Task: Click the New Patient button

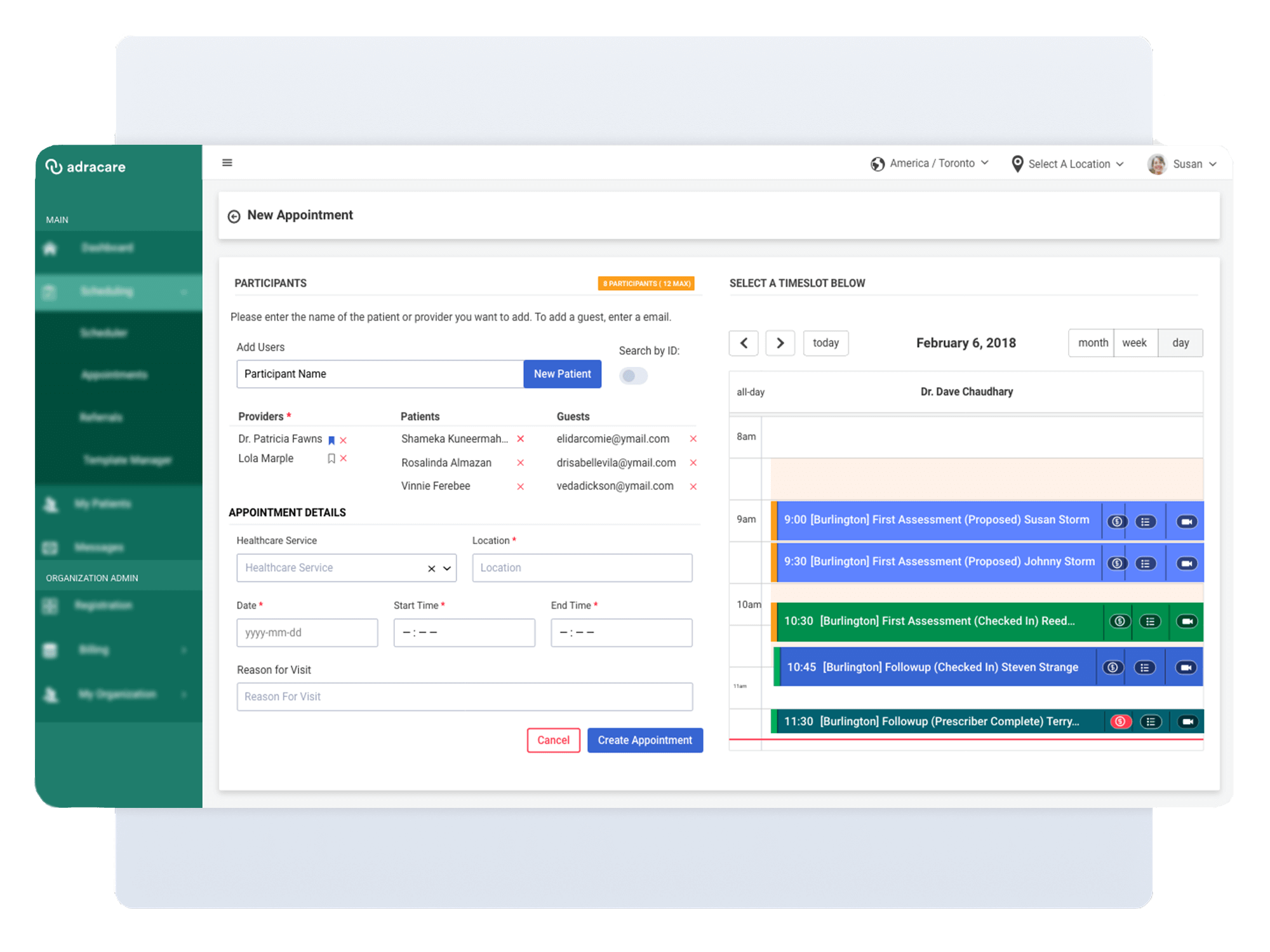Action: tap(562, 374)
